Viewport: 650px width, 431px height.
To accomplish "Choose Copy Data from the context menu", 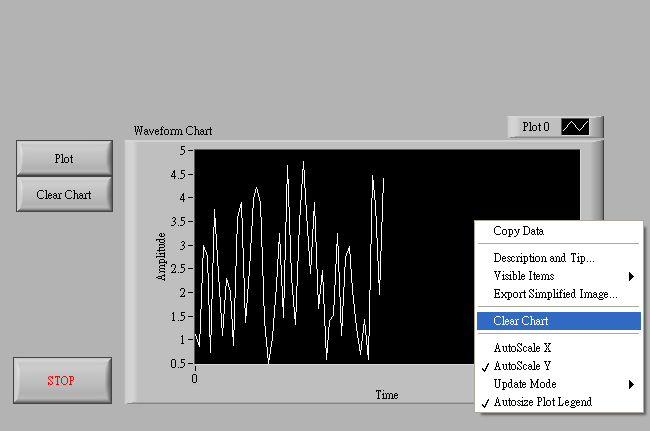I will pyautogui.click(x=559, y=231).
